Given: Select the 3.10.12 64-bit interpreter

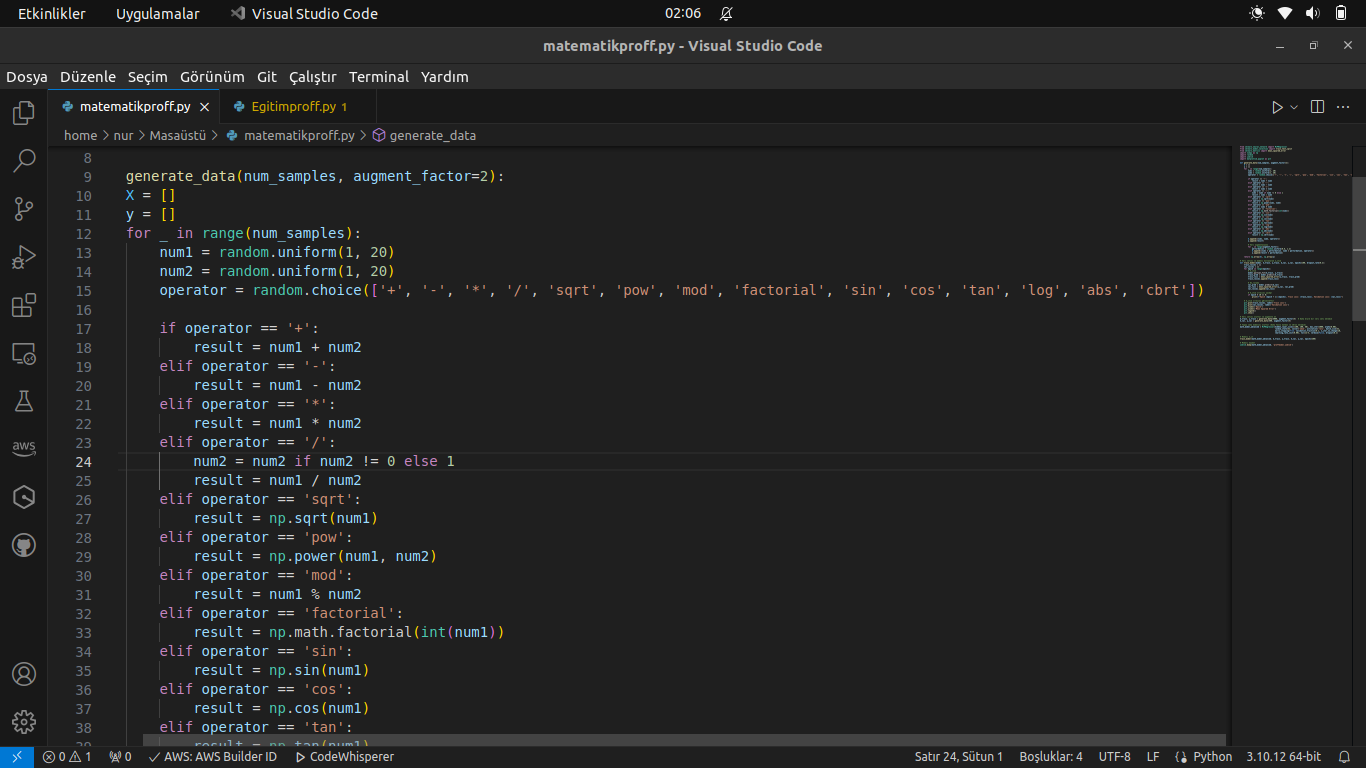Looking at the screenshot, I should pyautogui.click(x=1284, y=757).
